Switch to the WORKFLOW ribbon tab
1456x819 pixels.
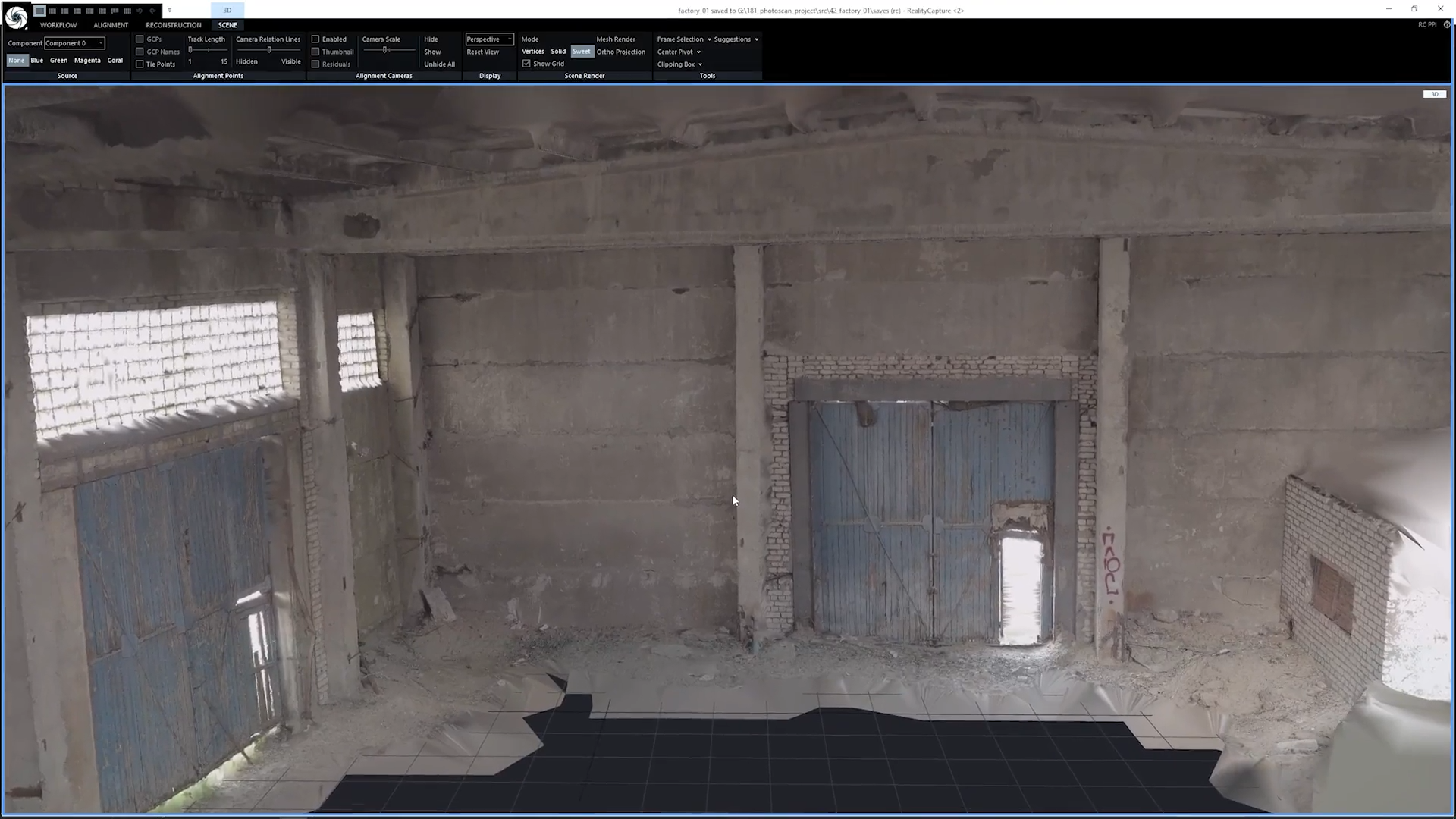[58, 25]
